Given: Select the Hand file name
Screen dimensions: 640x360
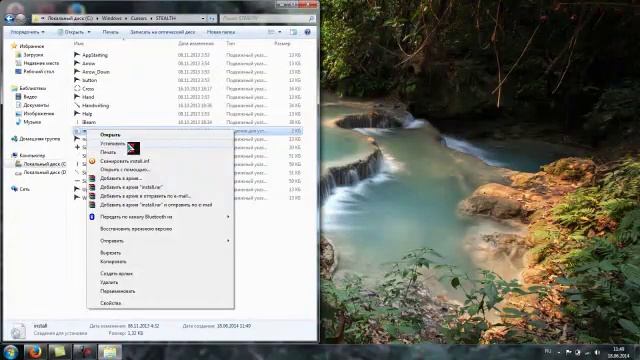Looking at the screenshot, I should tap(88, 97).
